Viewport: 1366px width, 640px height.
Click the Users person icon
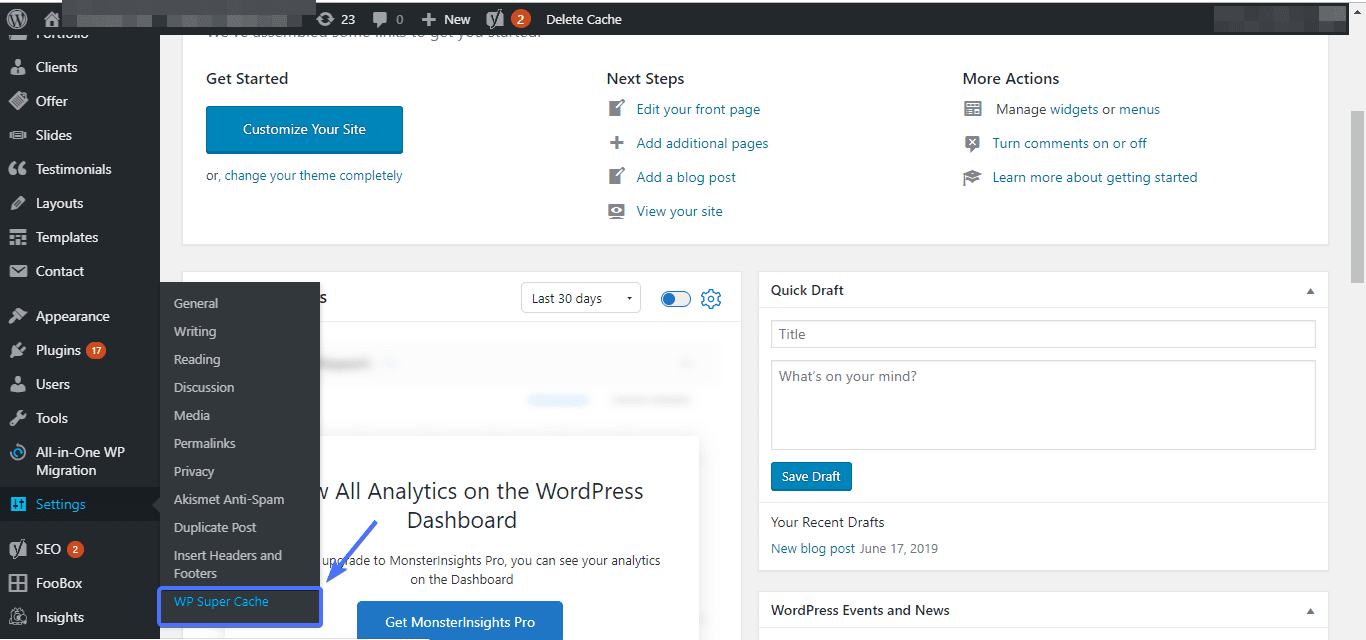coord(18,384)
